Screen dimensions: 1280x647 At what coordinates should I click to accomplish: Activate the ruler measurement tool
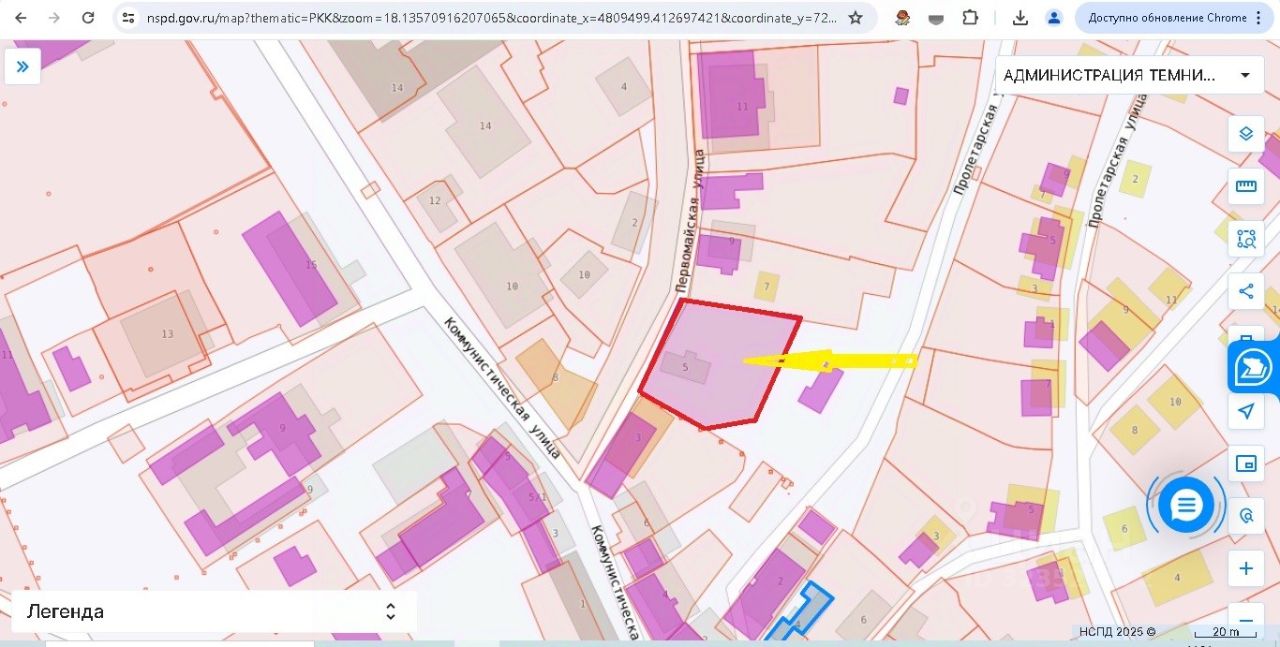(x=1246, y=186)
